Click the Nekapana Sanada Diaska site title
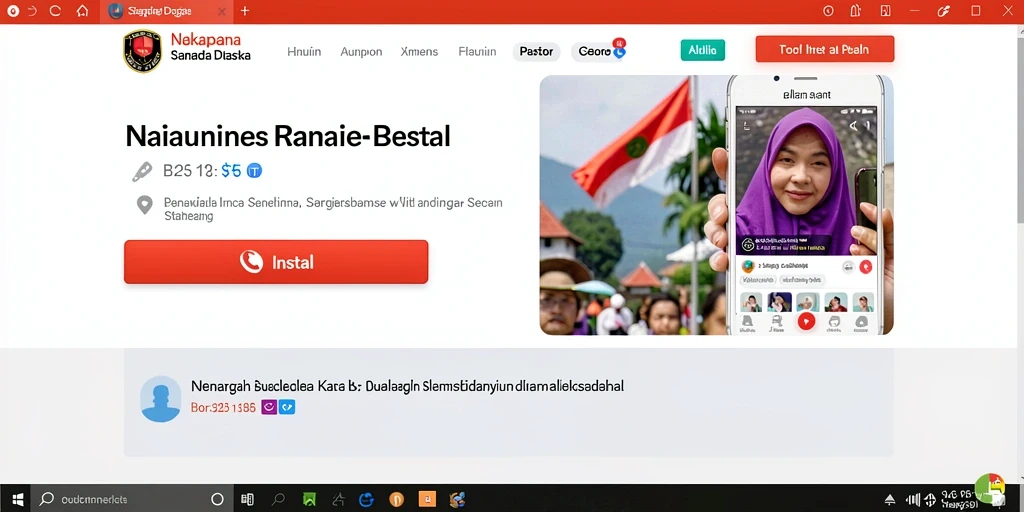 [210, 48]
